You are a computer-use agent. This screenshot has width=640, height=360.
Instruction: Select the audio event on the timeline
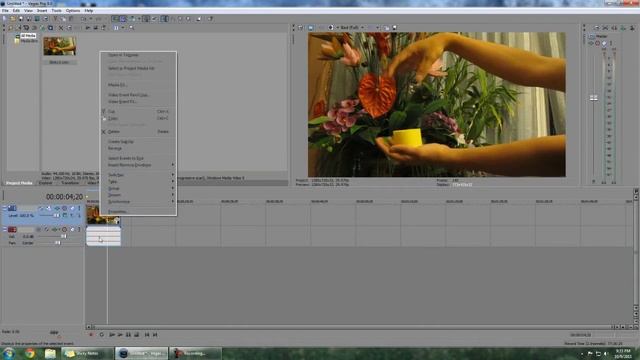[103, 236]
